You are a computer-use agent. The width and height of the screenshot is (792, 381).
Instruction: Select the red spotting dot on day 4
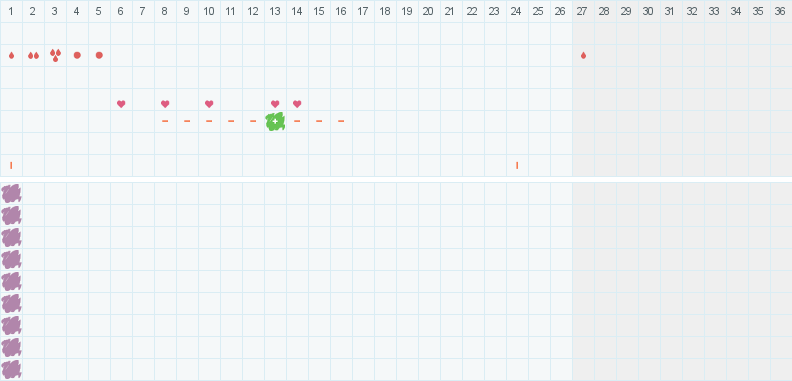(77, 55)
